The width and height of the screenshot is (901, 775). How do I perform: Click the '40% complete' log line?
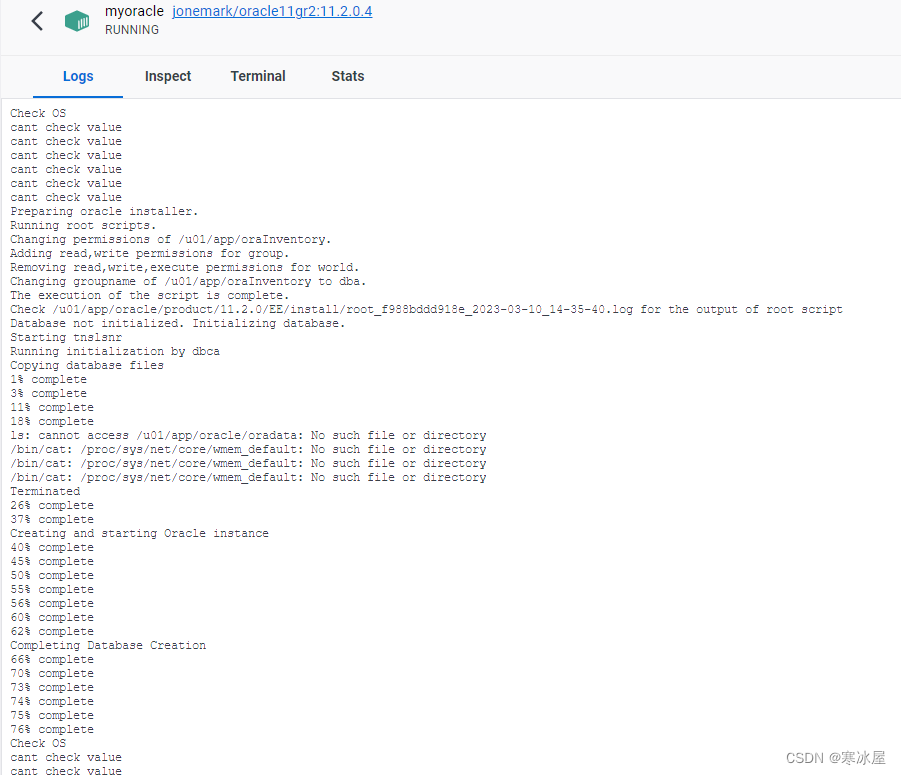coord(52,547)
